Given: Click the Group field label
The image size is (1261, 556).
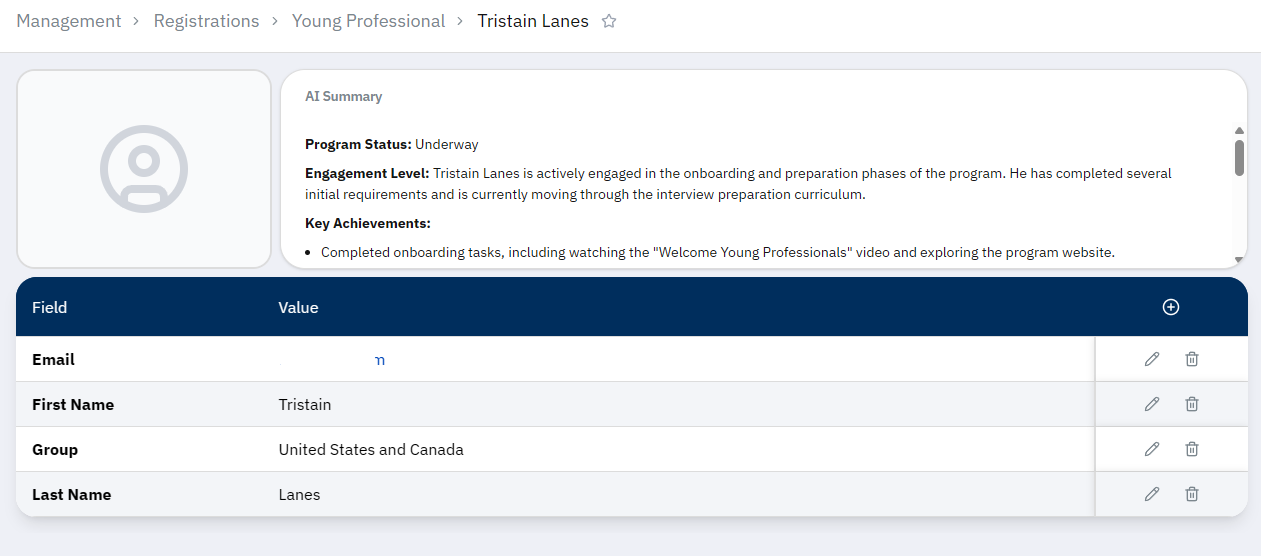Looking at the screenshot, I should (x=55, y=449).
